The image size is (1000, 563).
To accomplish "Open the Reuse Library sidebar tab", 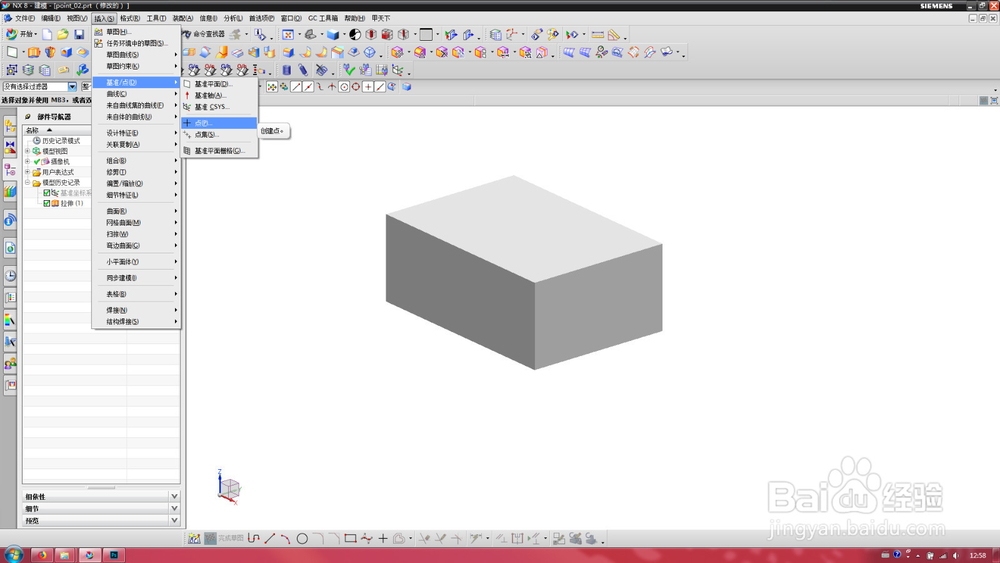I will (10, 191).
